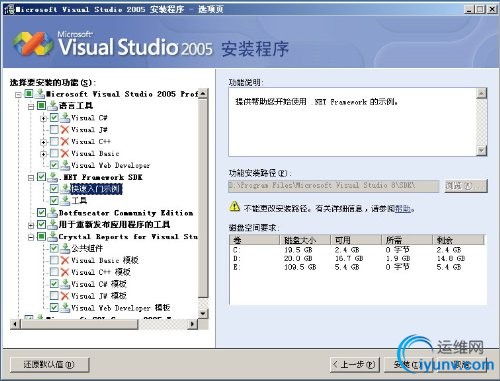The image size is (500, 381).
Task: Enable the Visual J# checkbox
Action: point(54,130)
